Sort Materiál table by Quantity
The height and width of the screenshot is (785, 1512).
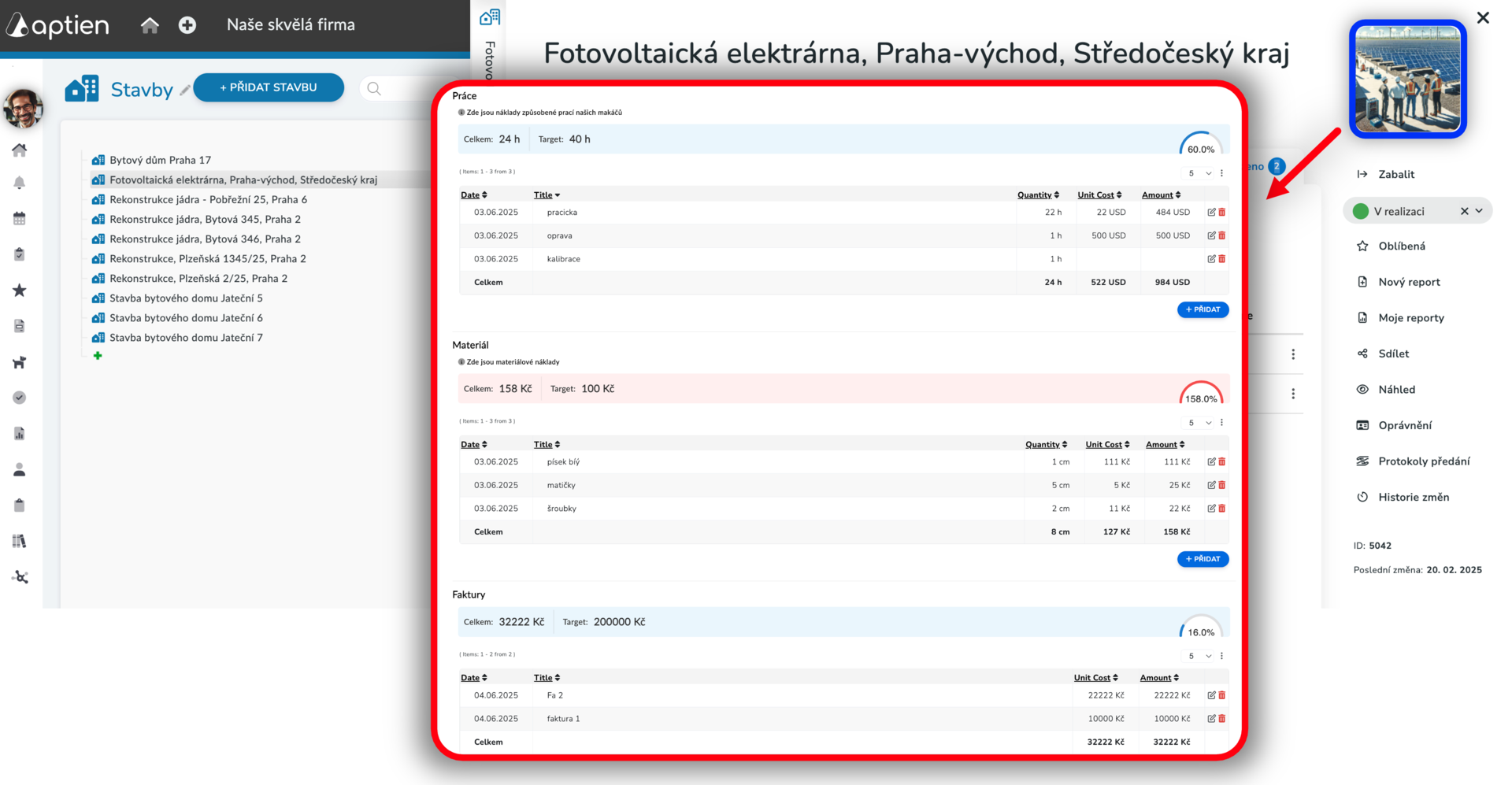1046,445
